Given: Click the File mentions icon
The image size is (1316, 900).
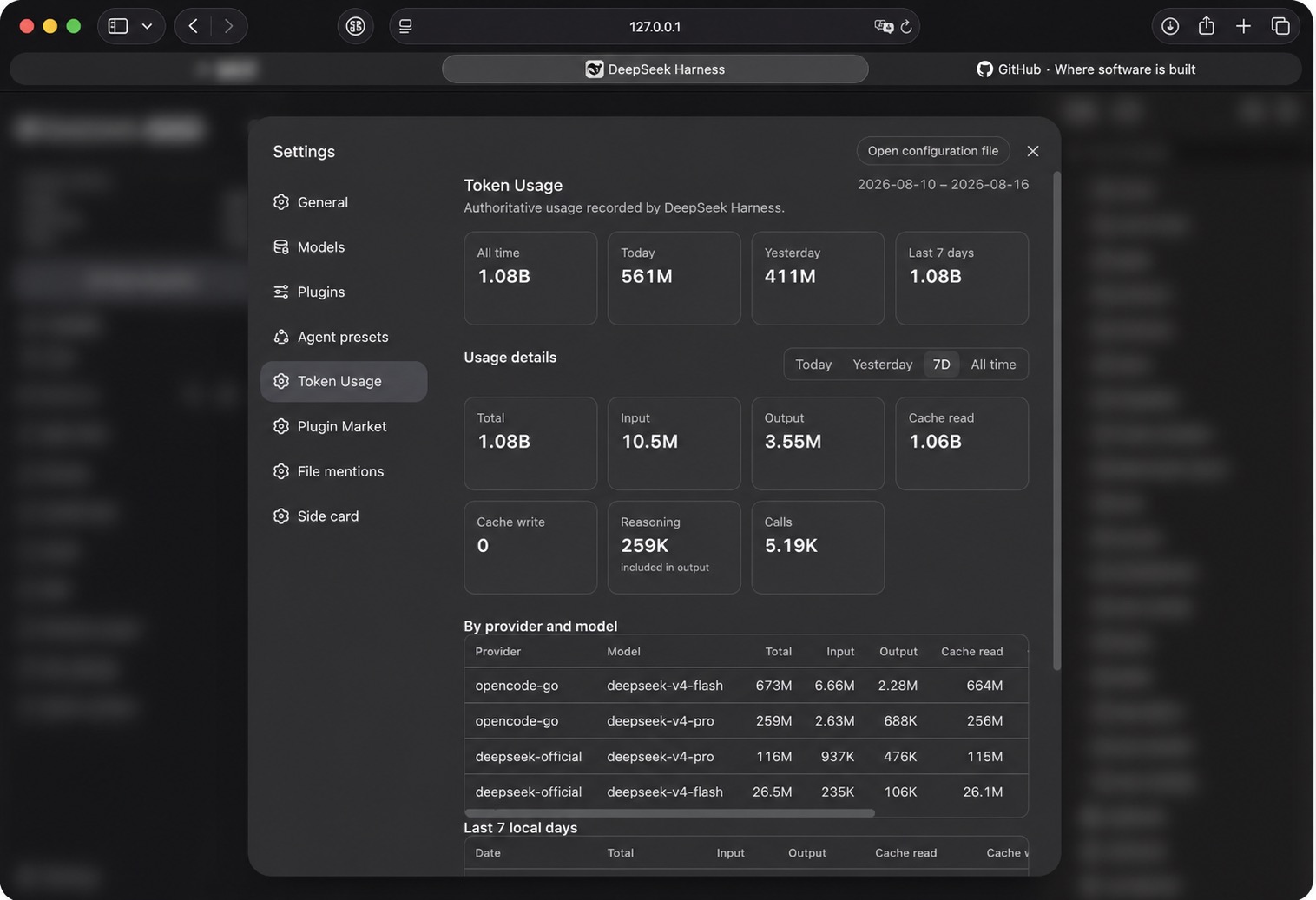Looking at the screenshot, I should point(281,471).
